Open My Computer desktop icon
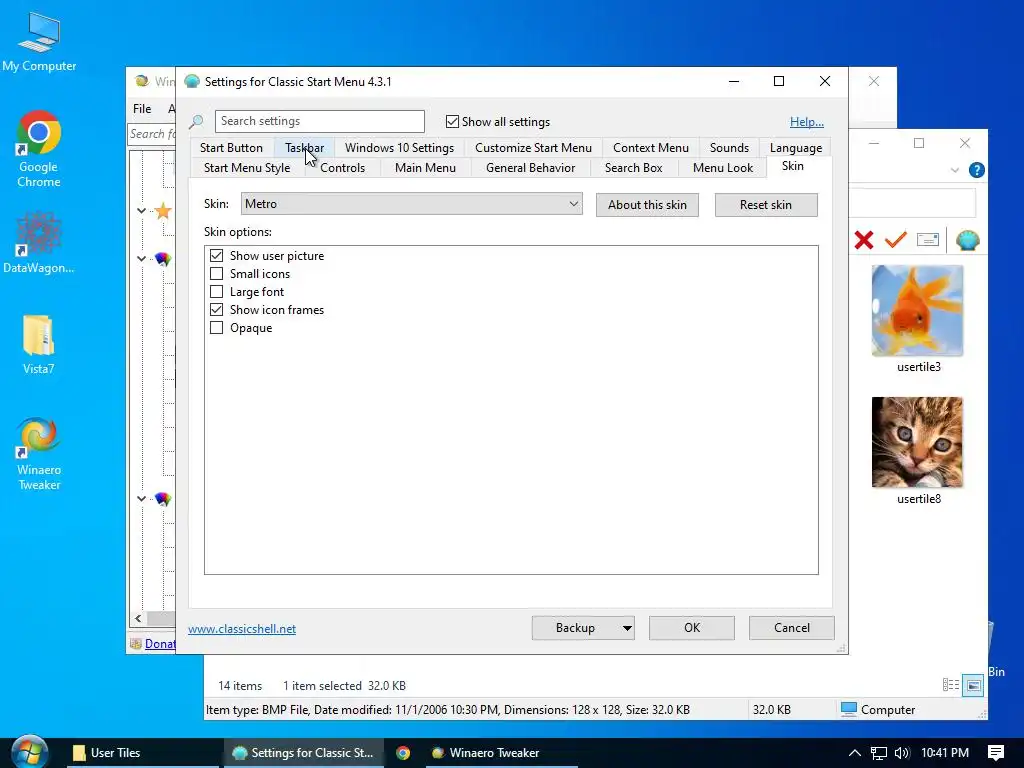1024x768 pixels. pos(39,41)
